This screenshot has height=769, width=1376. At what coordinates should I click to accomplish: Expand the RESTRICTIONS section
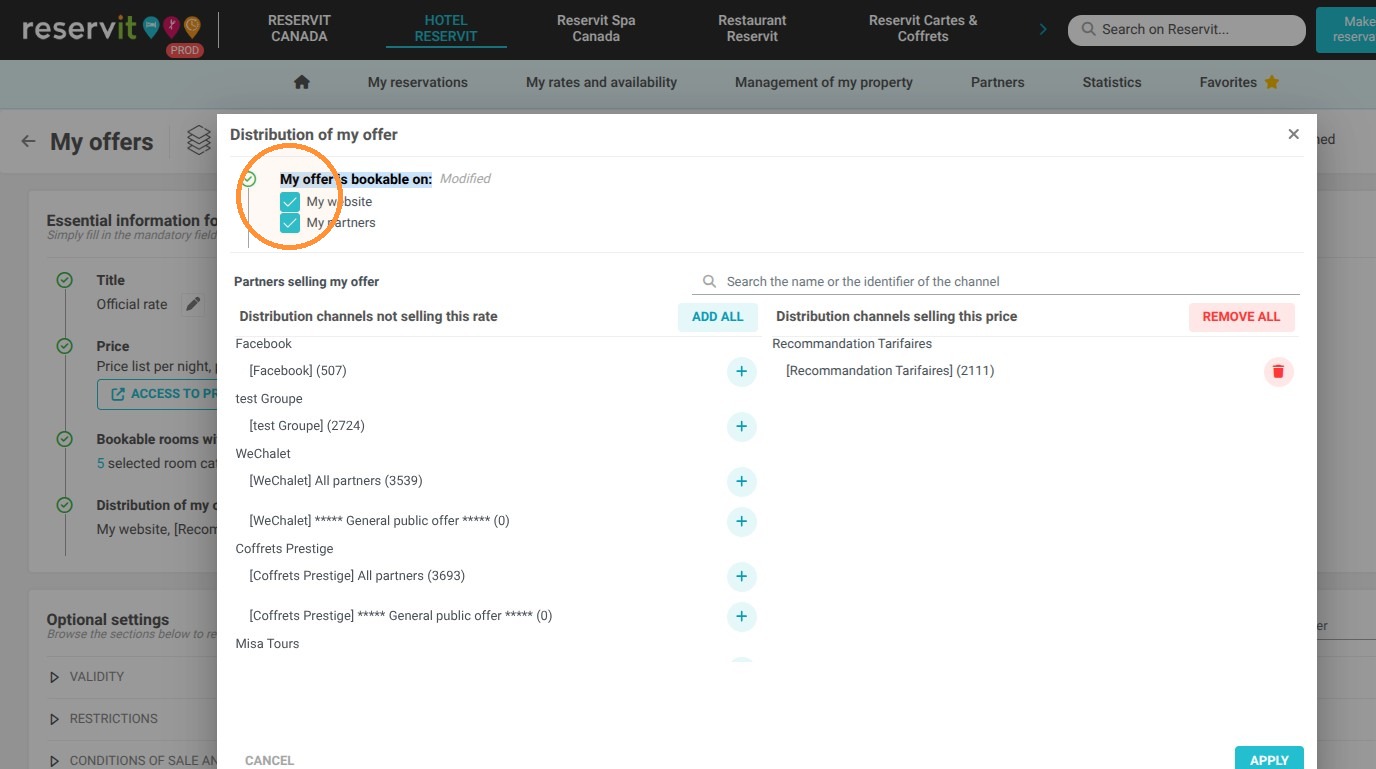point(104,719)
